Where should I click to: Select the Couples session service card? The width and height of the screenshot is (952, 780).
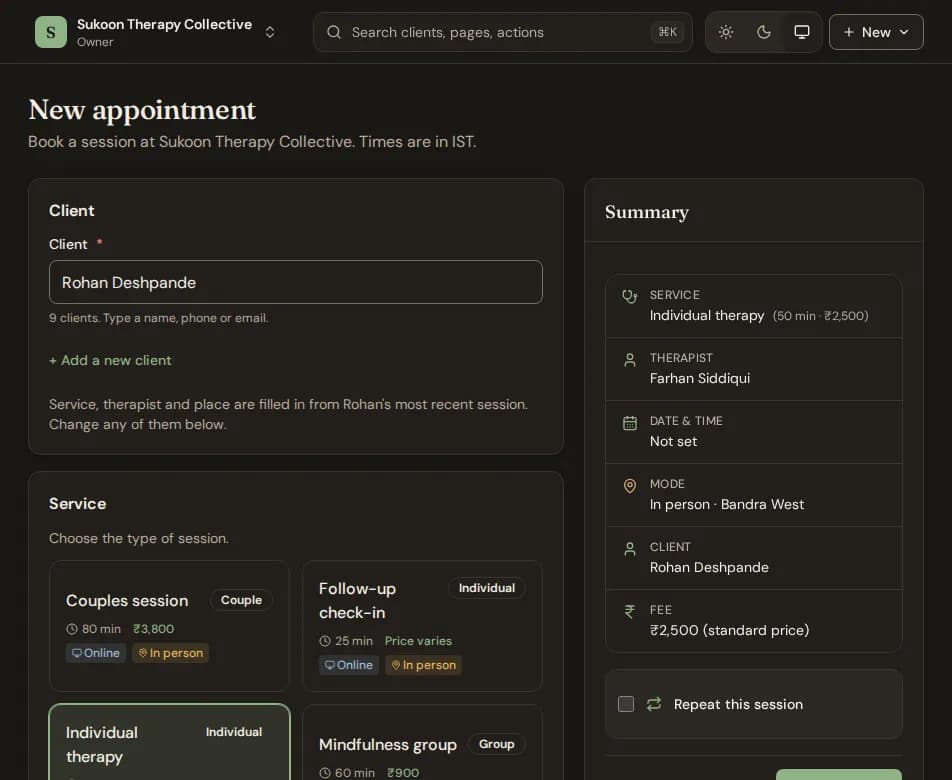click(x=169, y=626)
